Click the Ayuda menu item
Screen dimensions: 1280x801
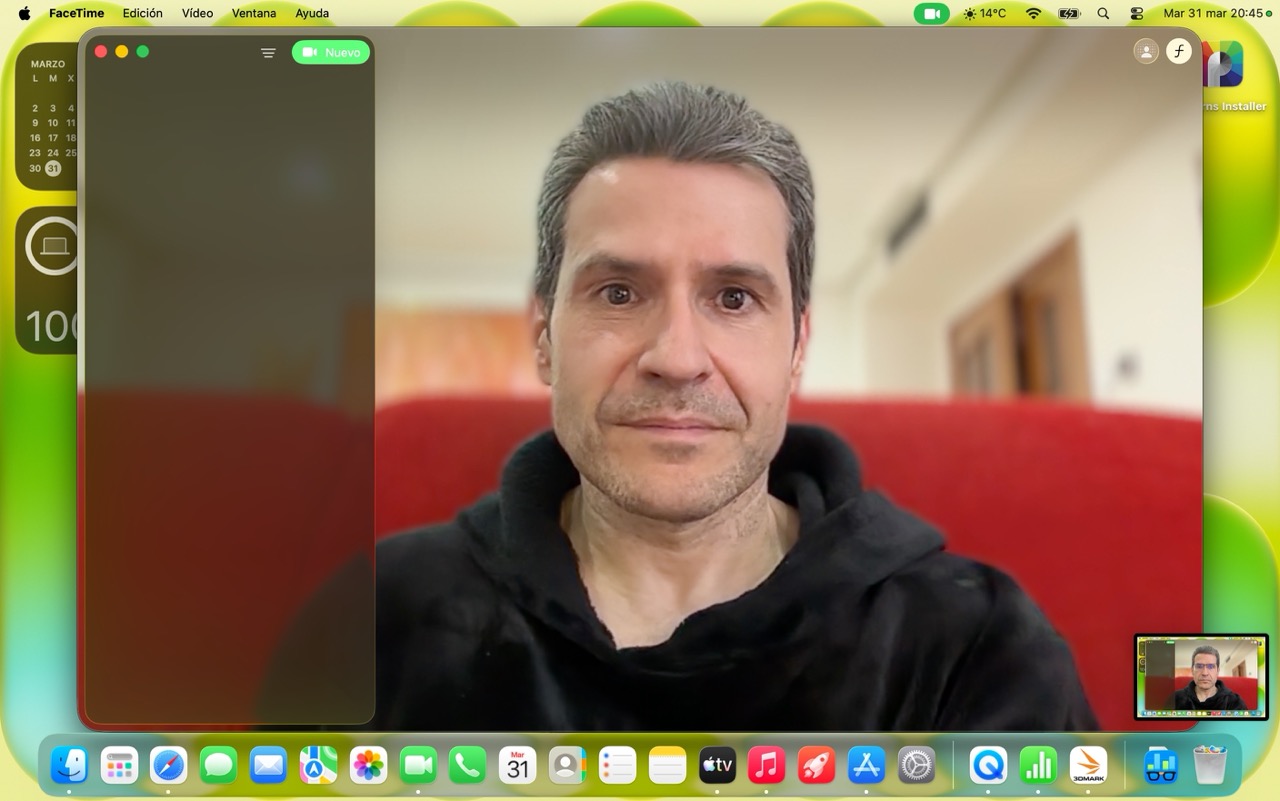[x=312, y=14]
